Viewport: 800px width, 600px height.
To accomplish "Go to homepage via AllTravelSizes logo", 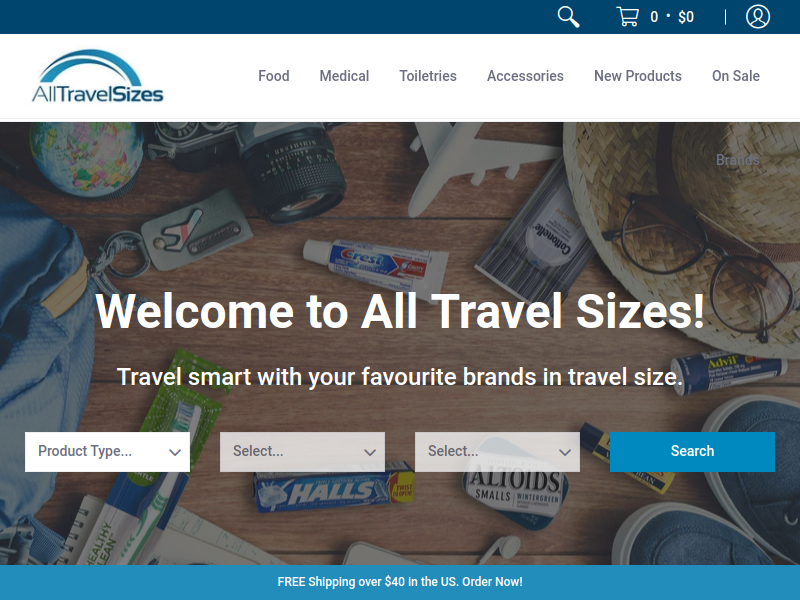I will pos(97,76).
